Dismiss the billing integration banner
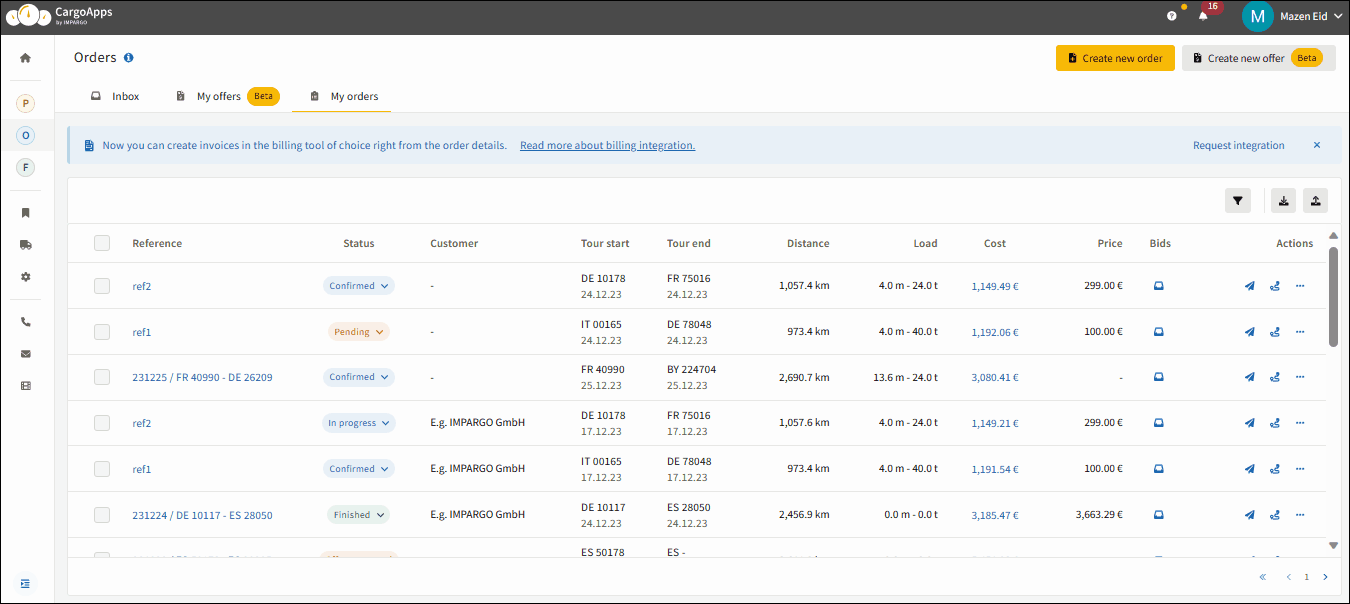 [x=1317, y=145]
